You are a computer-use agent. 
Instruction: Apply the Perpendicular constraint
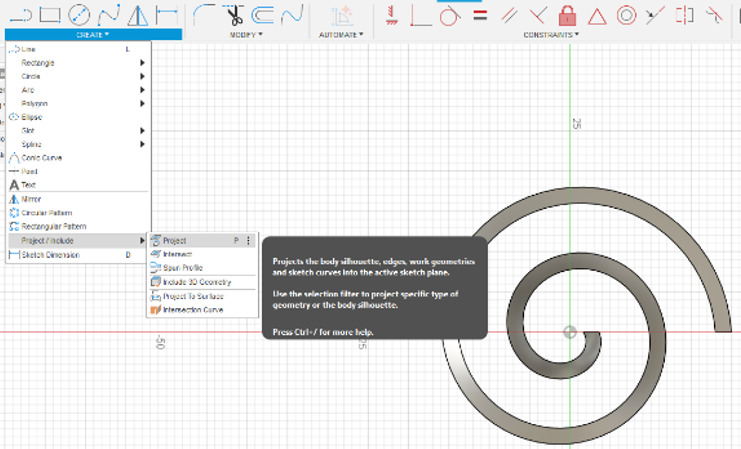[538, 16]
